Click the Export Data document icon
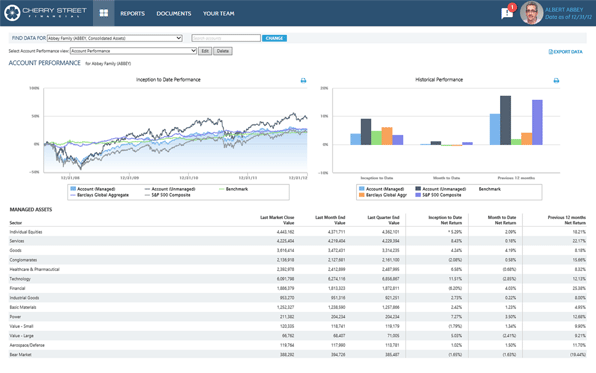 pyautogui.click(x=550, y=52)
